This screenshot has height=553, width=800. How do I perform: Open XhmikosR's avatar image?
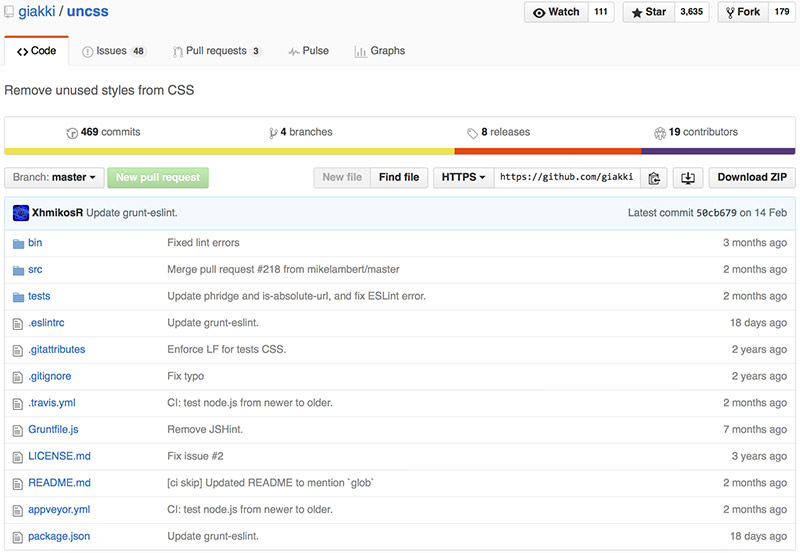pyautogui.click(x=21, y=213)
